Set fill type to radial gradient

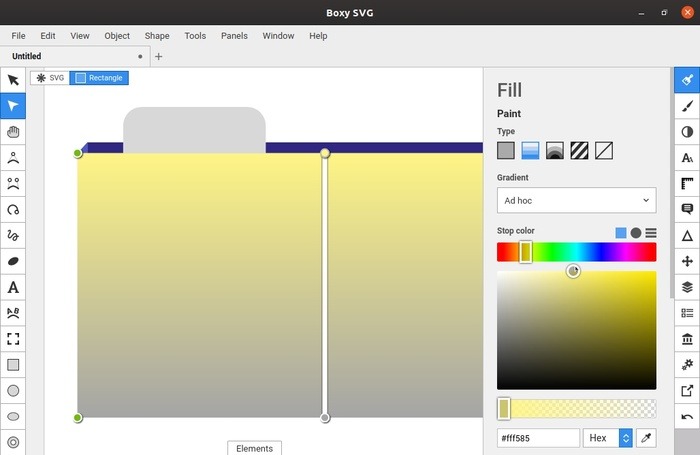(555, 150)
